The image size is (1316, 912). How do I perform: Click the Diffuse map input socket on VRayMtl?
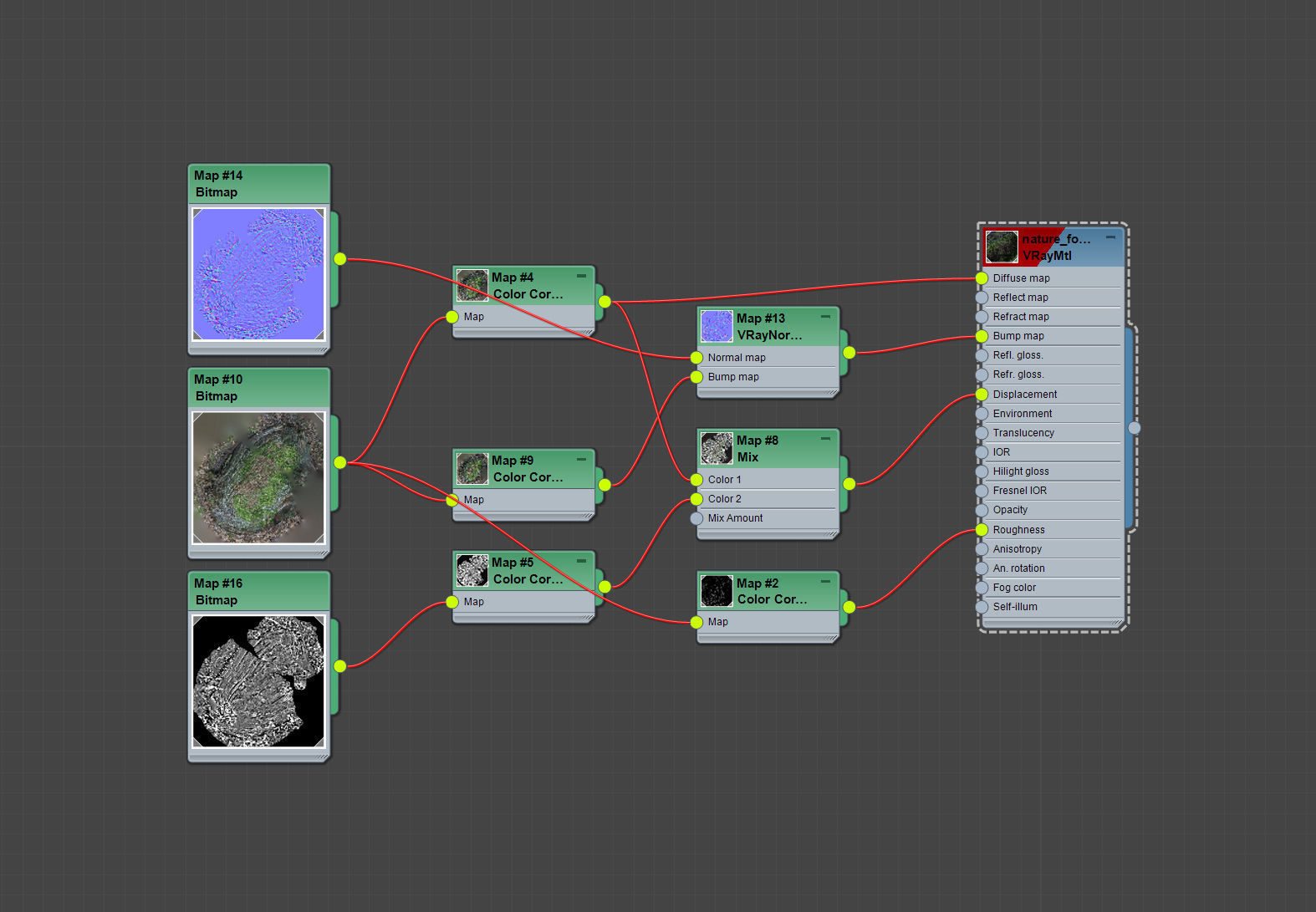point(982,278)
